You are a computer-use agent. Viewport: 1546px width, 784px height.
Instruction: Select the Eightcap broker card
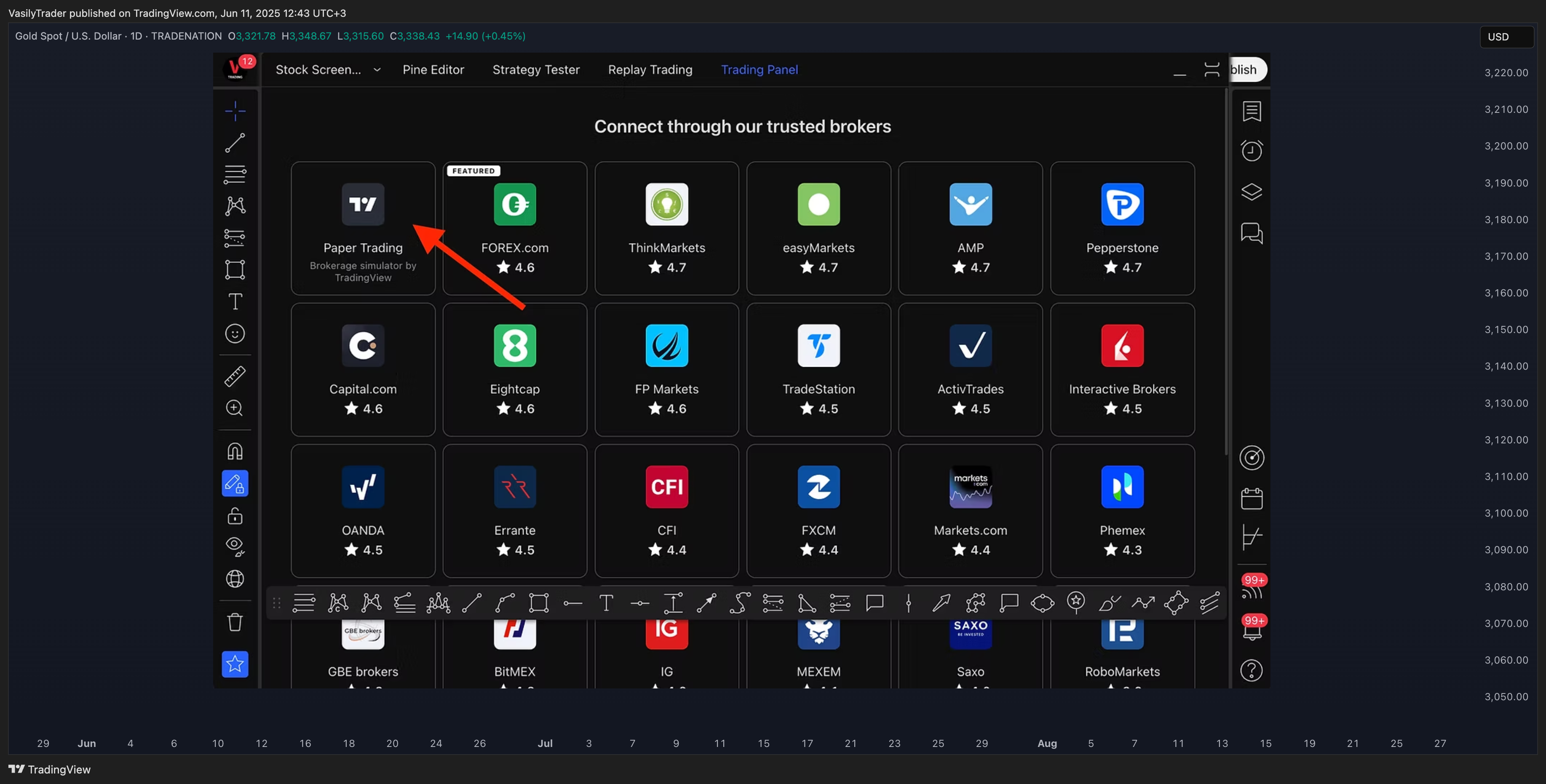point(515,370)
